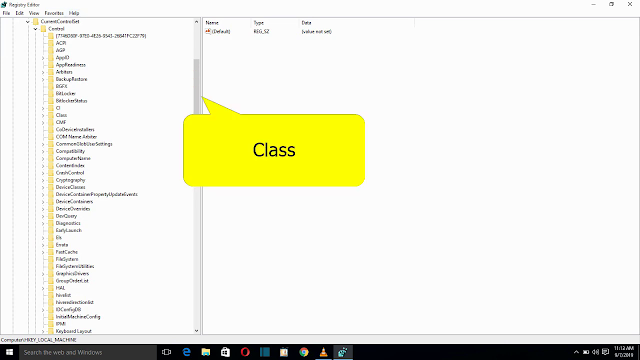Expand the DeviceClasses key
This screenshot has height=360, width=640.
tap(43, 187)
